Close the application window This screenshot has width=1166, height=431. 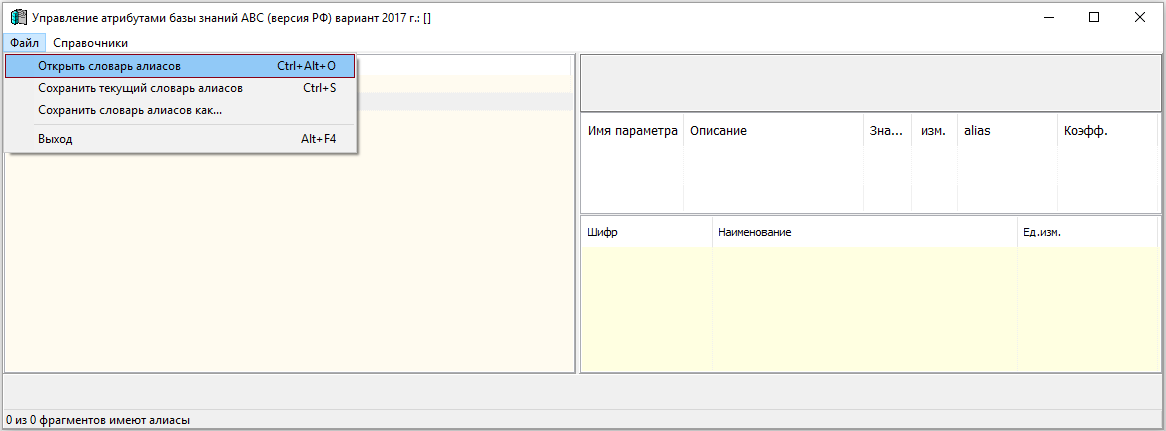click(1139, 17)
